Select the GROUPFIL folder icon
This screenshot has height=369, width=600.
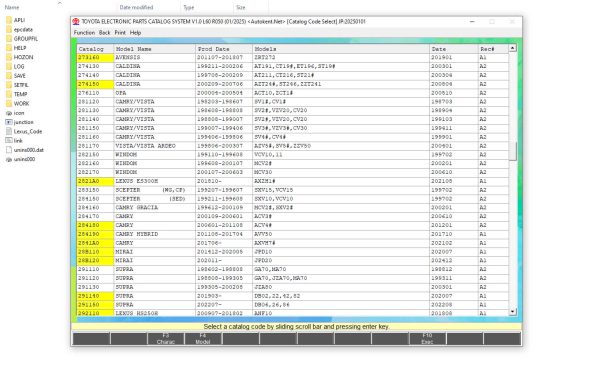coord(9,39)
